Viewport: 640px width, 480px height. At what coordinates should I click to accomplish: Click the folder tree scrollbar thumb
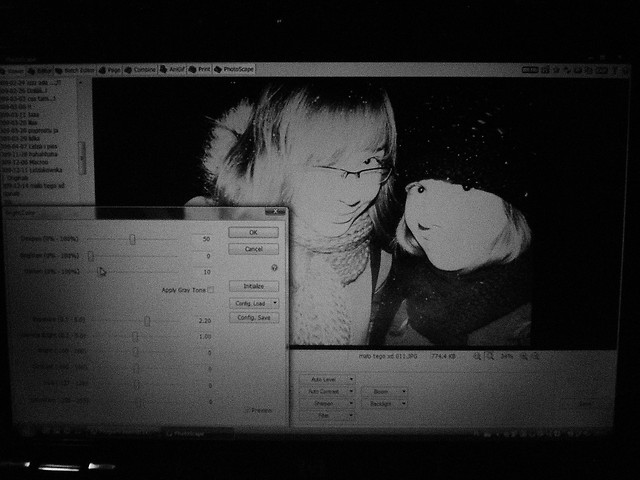82,158
